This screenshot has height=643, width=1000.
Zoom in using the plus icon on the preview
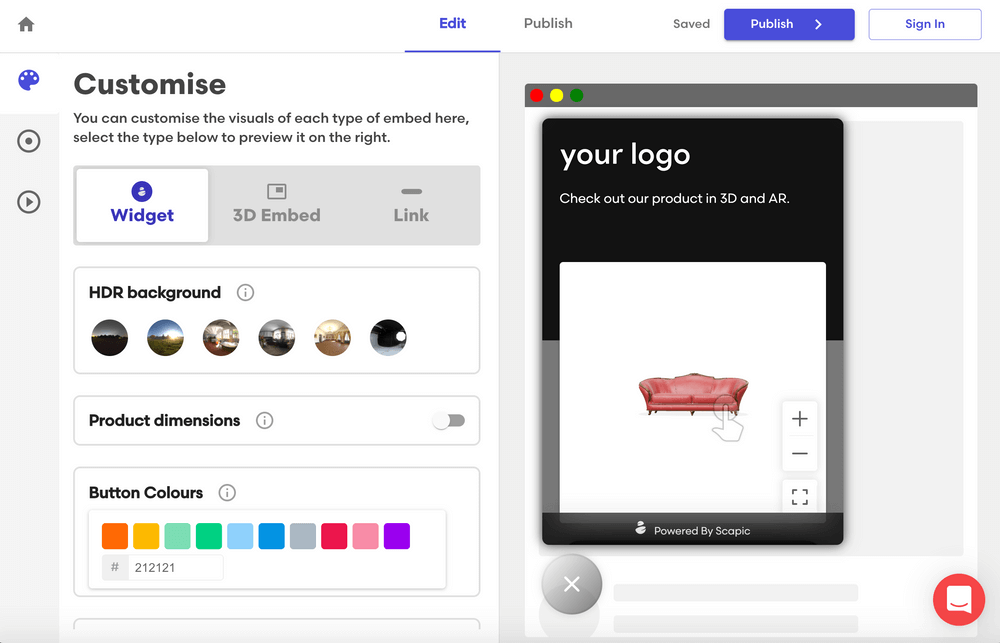coord(799,419)
